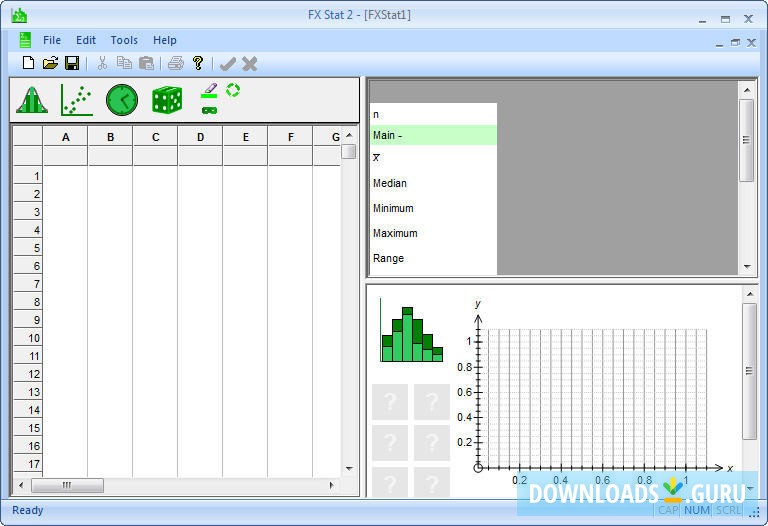
Task: Click the graph panel scrollbar thumb
Action: click(749, 371)
